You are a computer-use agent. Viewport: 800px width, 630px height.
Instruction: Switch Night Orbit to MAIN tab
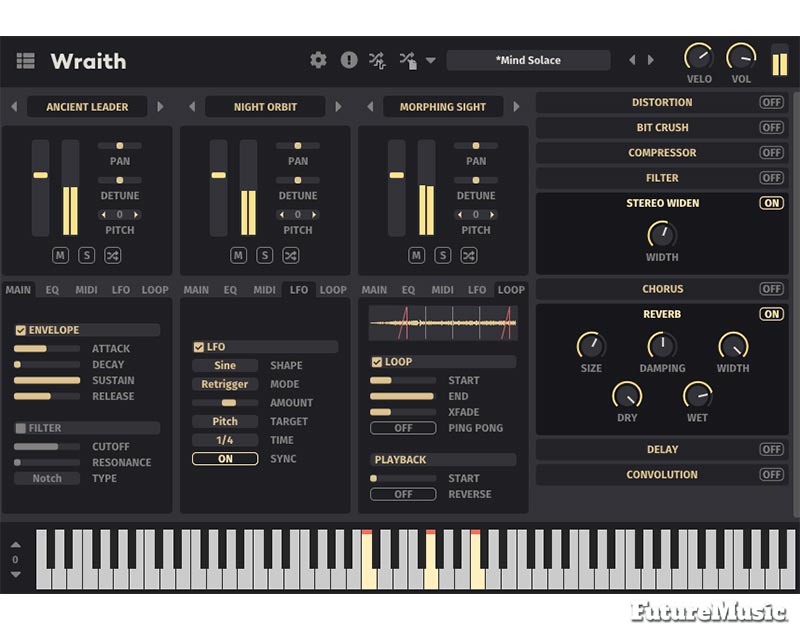pyautogui.click(x=196, y=290)
